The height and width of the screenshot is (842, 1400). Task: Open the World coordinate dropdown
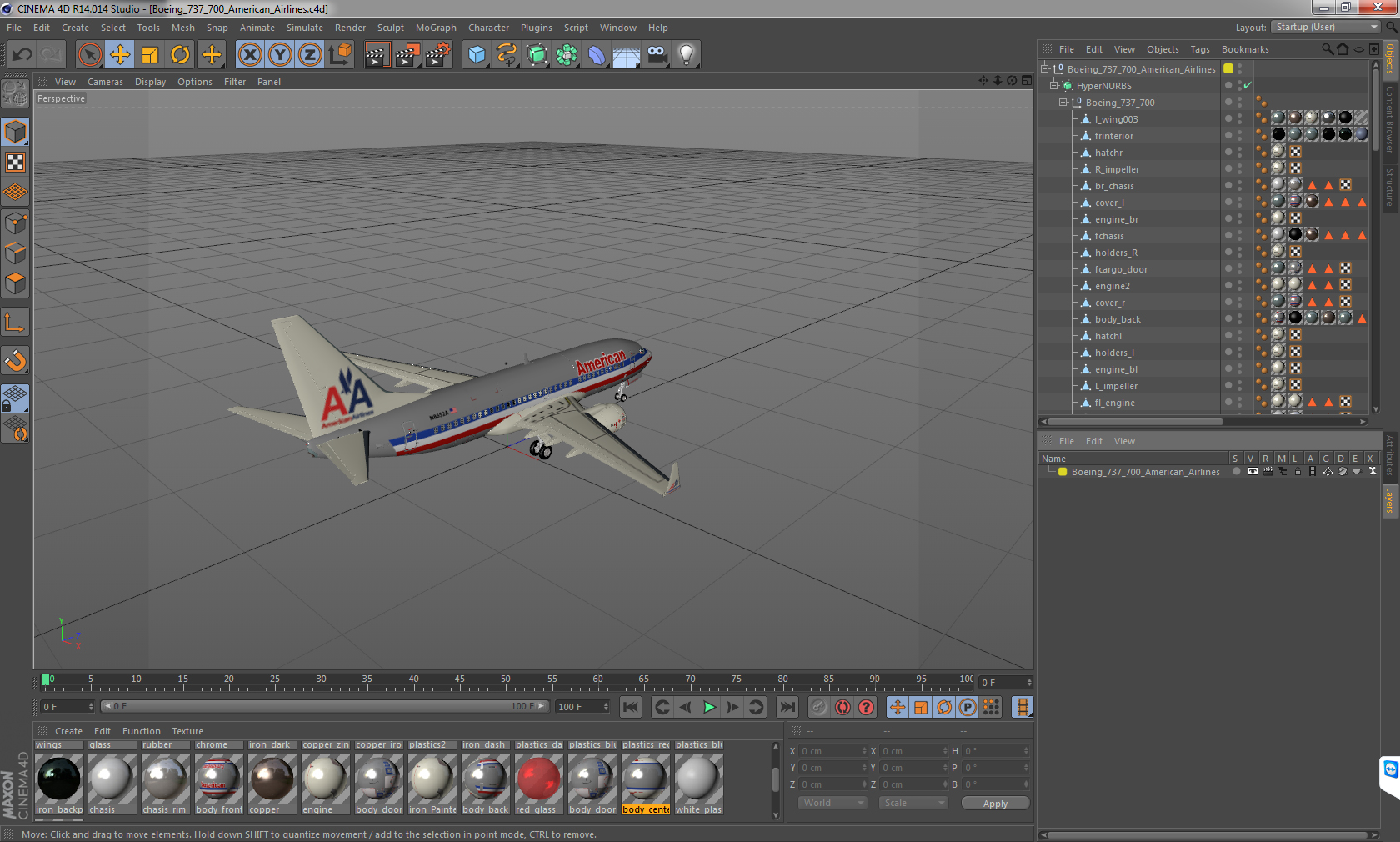832,803
